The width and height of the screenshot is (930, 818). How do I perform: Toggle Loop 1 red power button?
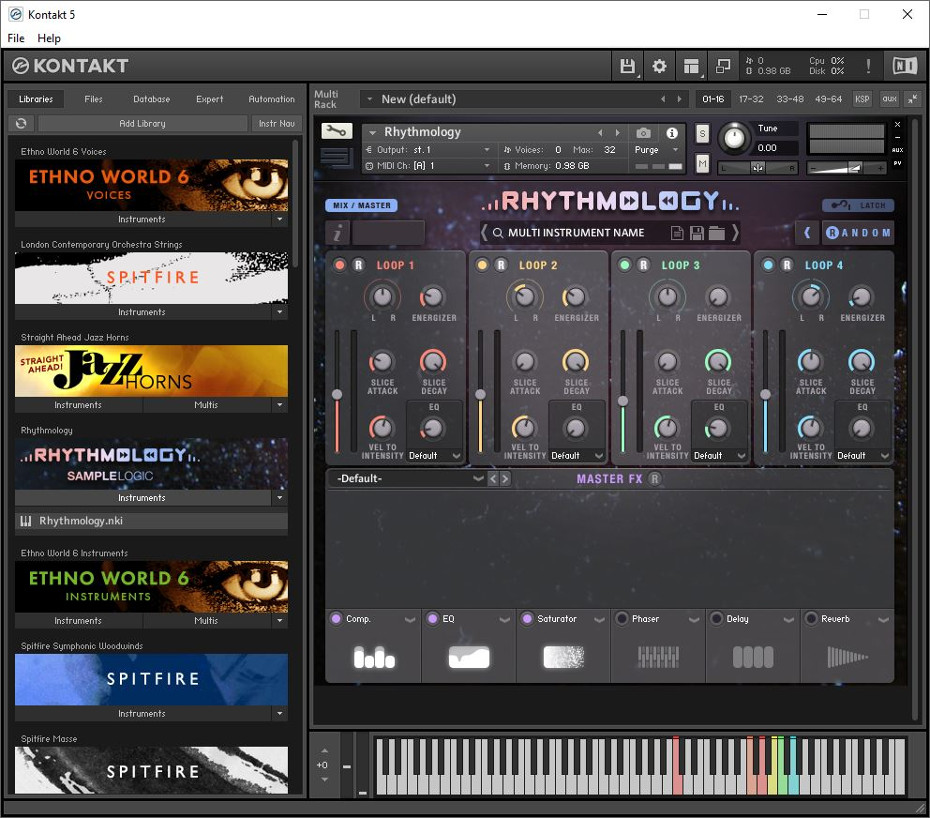coord(340,265)
